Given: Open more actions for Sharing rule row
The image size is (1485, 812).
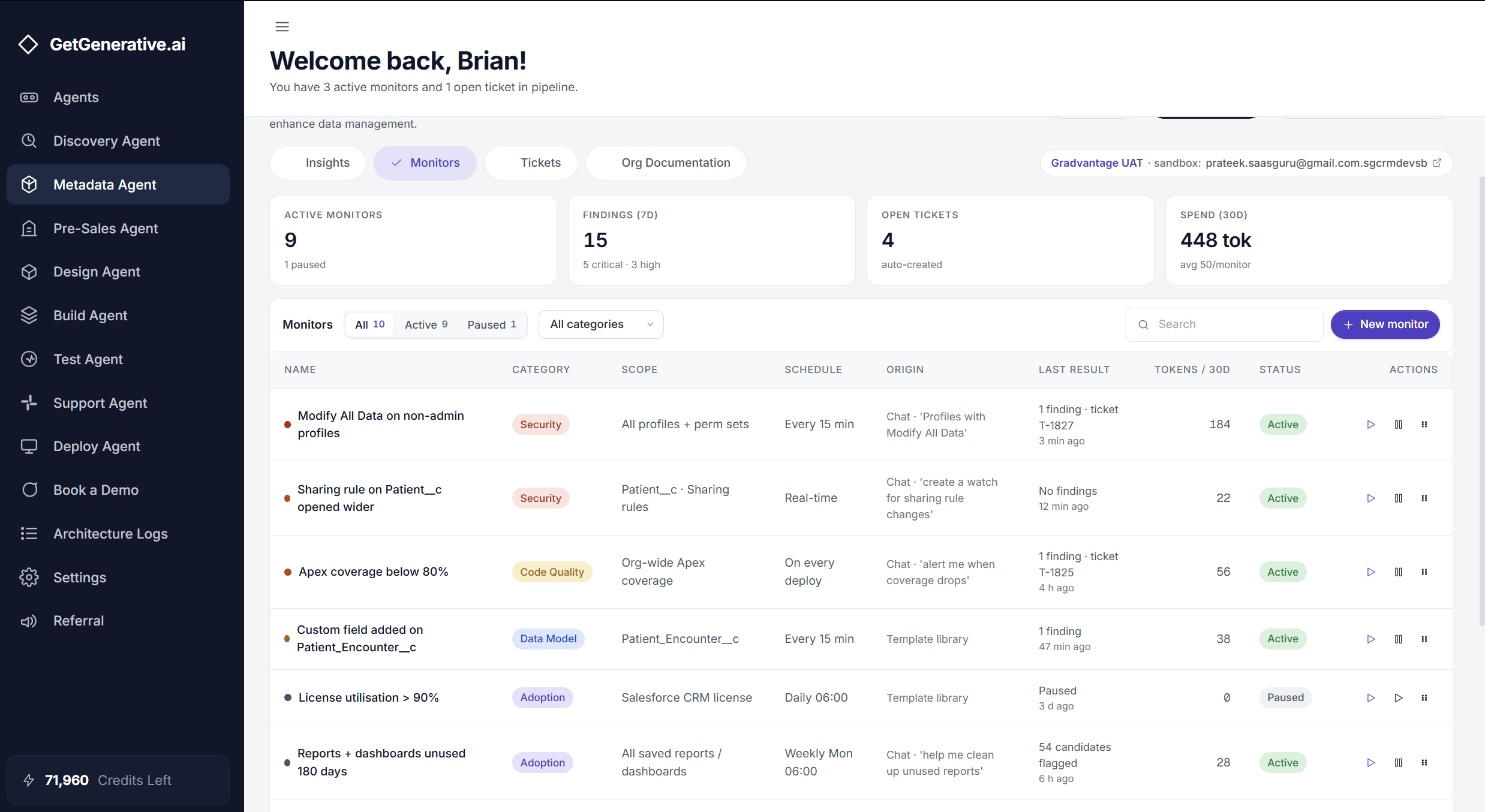Looking at the screenshot, I should [1424, 498].
